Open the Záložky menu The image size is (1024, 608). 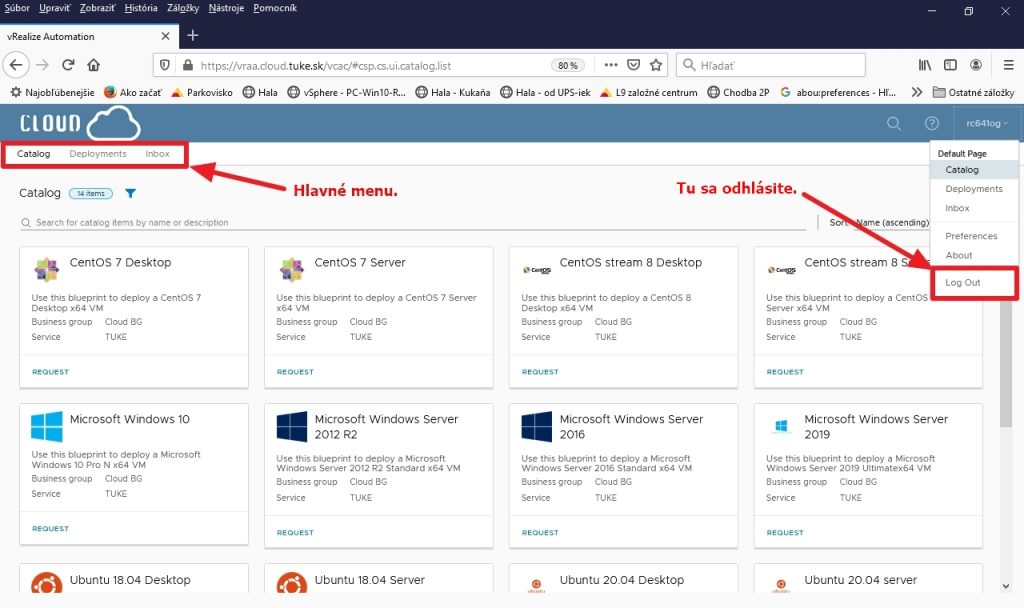[x=183, y=8]
